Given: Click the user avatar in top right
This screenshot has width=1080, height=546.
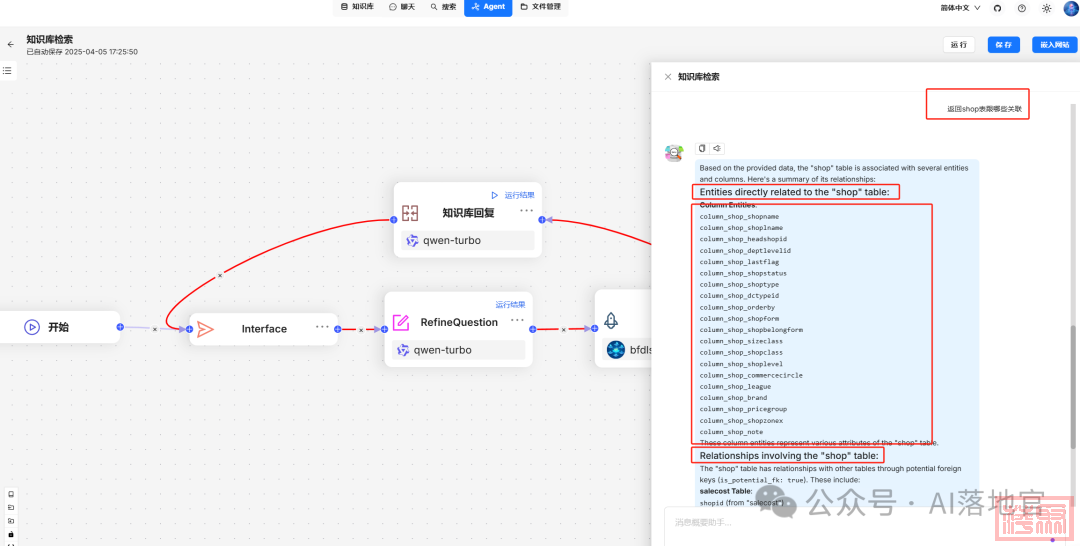Looking at the screenshot, I should click(x=1070, y=8).
